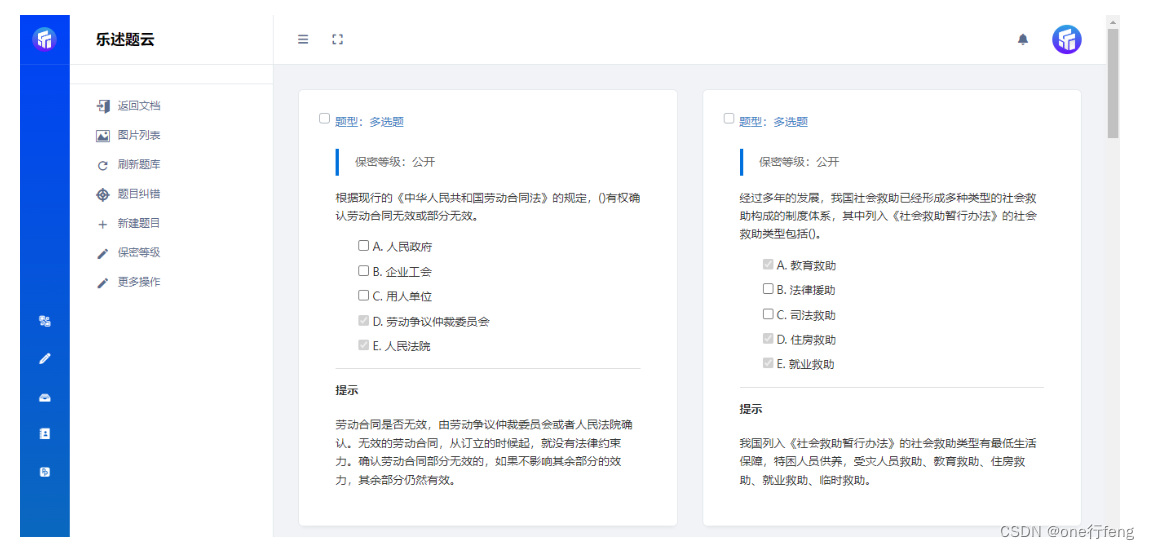Image resolution: width=1149 pixels, height=550 pixels.
Task: Click the 图片列表 image icon
Action: click(x=103, y=135)
